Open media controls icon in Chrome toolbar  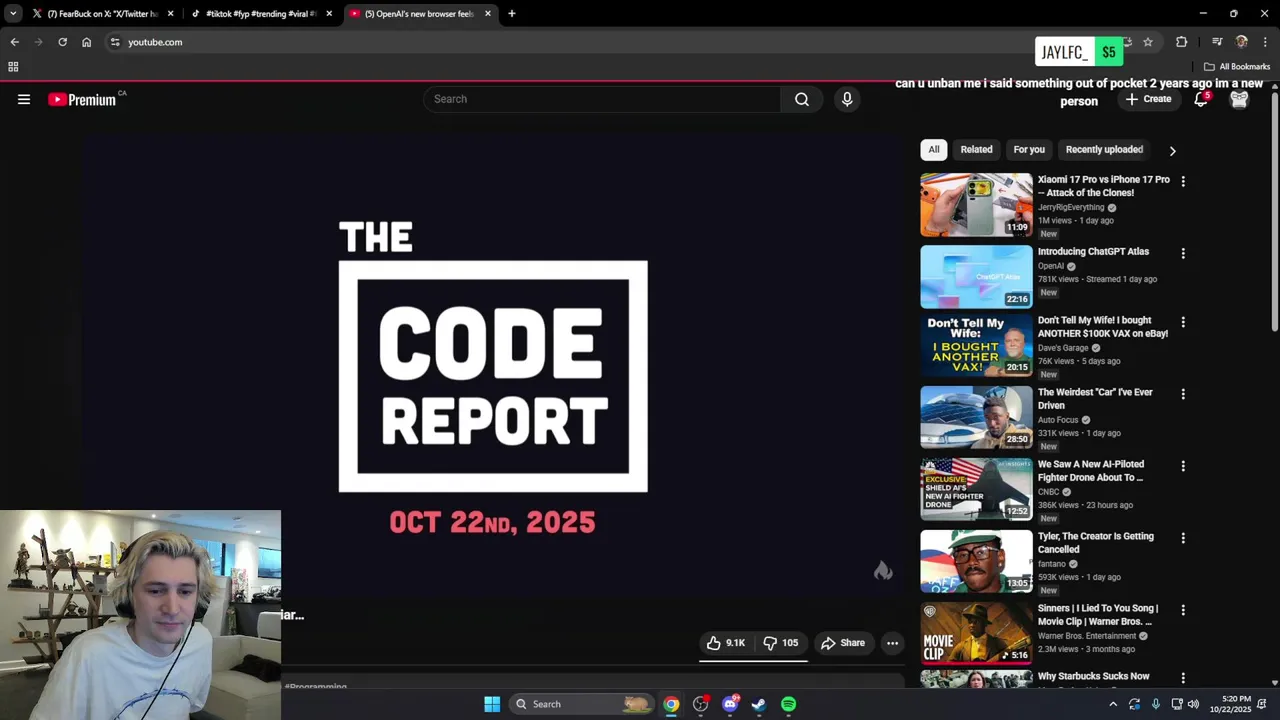coord(1217,42)
